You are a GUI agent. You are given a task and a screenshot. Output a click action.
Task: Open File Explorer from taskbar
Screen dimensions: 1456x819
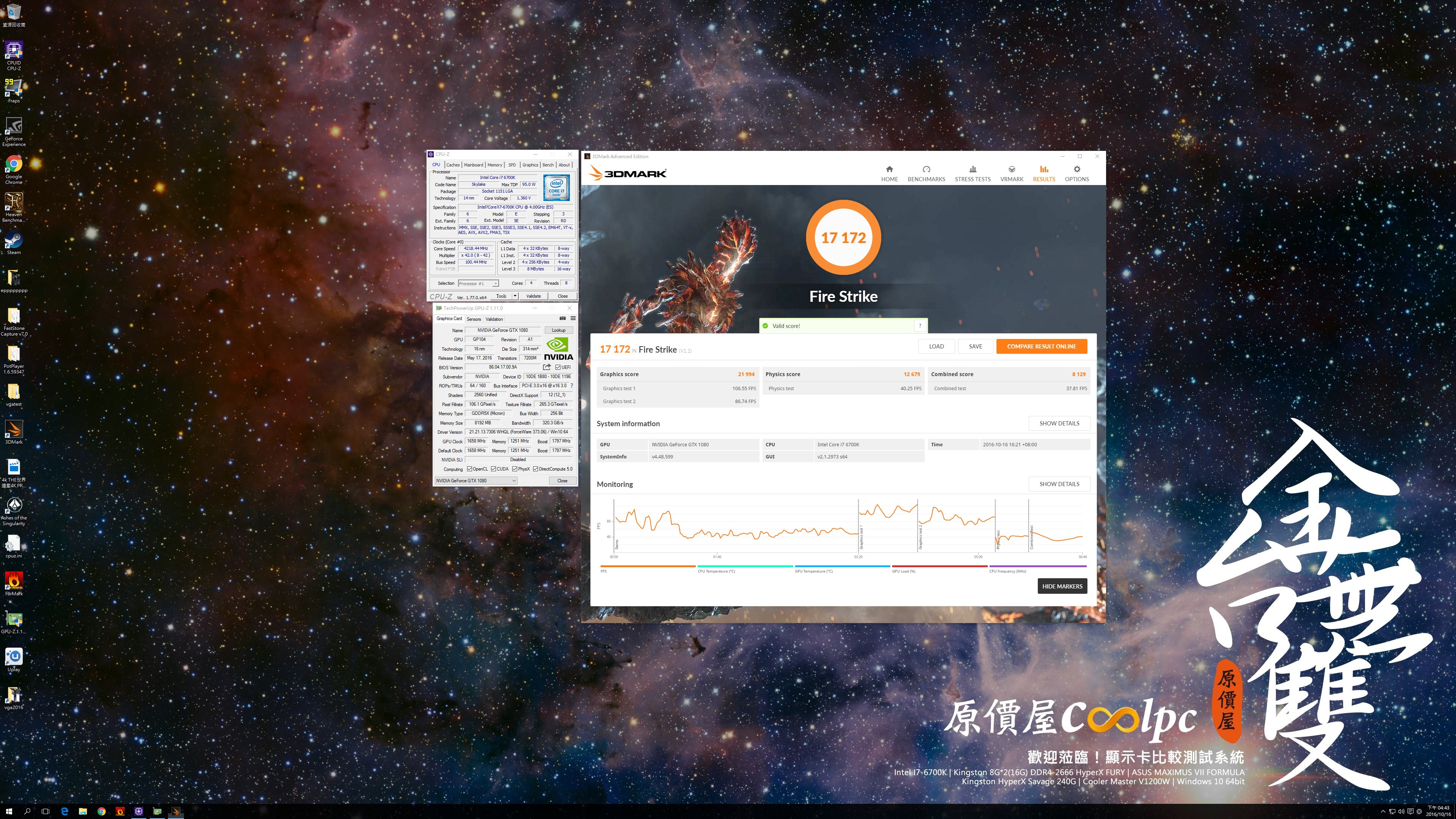click(83, 811)
